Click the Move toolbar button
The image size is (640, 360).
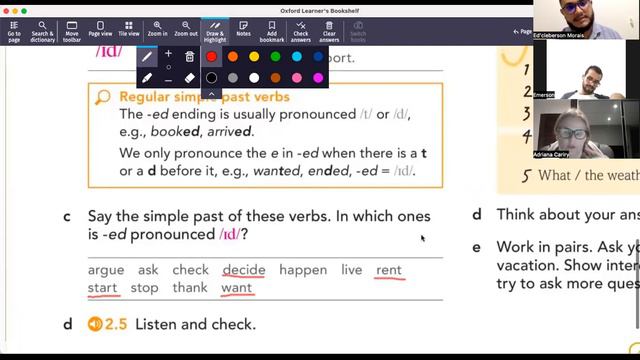[72, 32]
